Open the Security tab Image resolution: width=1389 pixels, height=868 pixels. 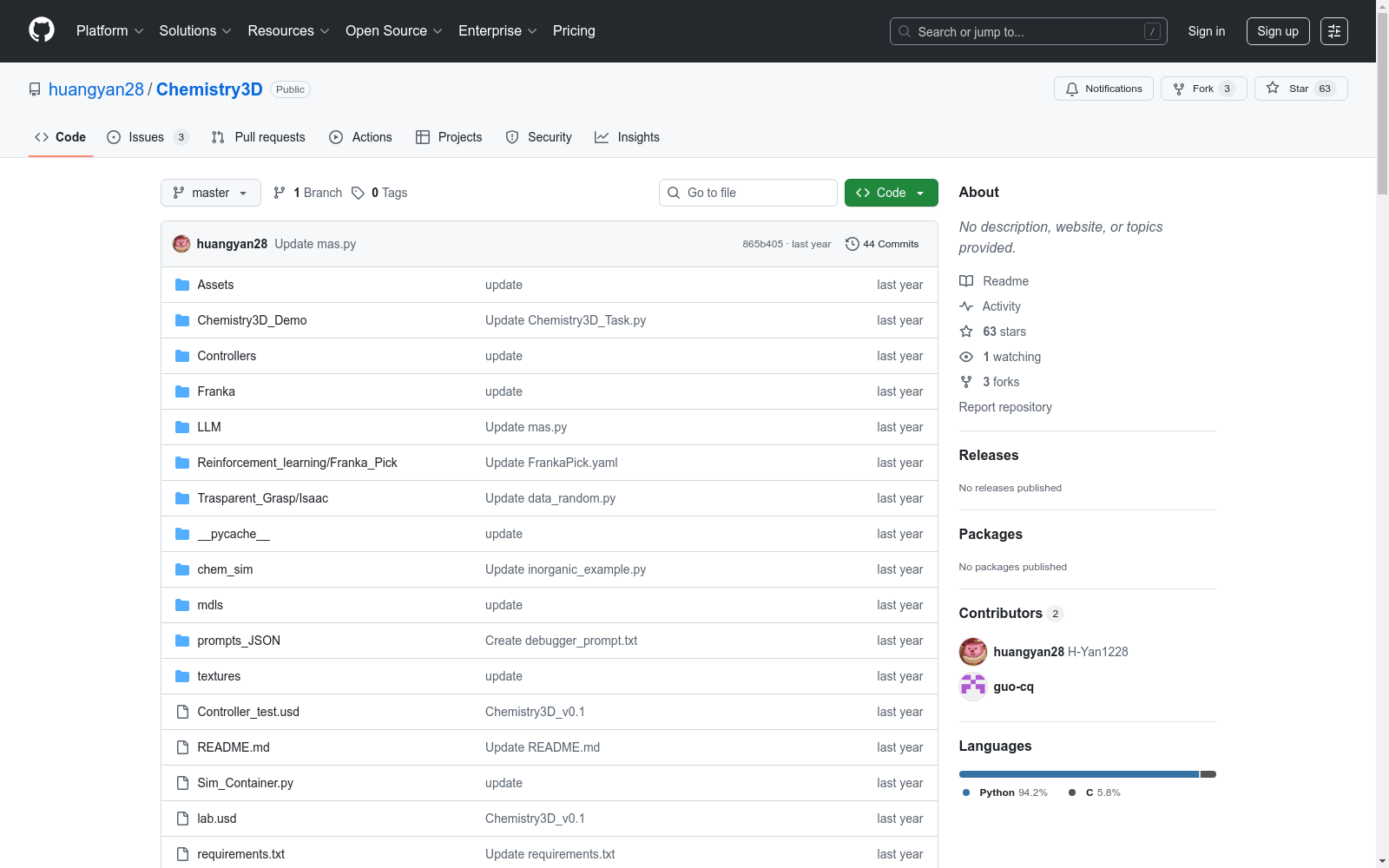click(539, 137)
